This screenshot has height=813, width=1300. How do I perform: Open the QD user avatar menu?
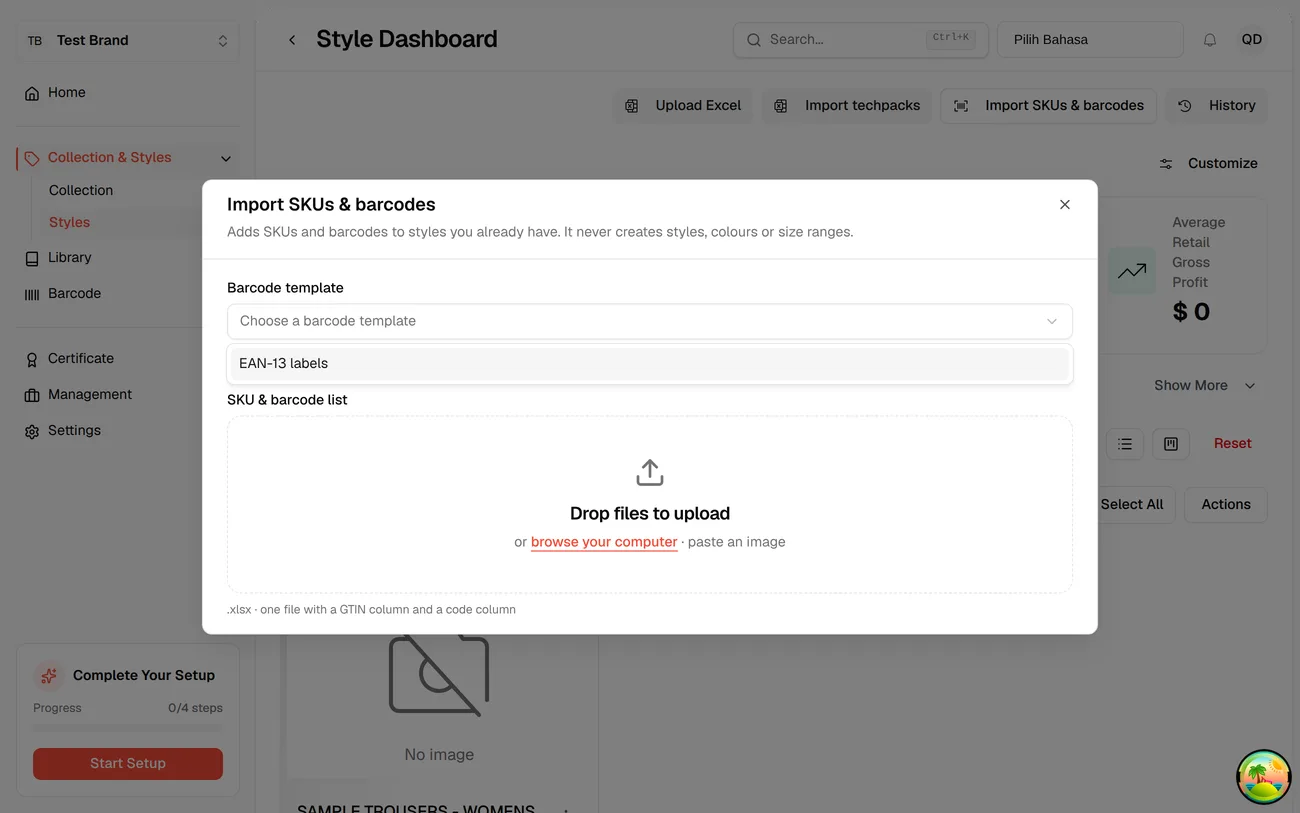click(1252, 40)
